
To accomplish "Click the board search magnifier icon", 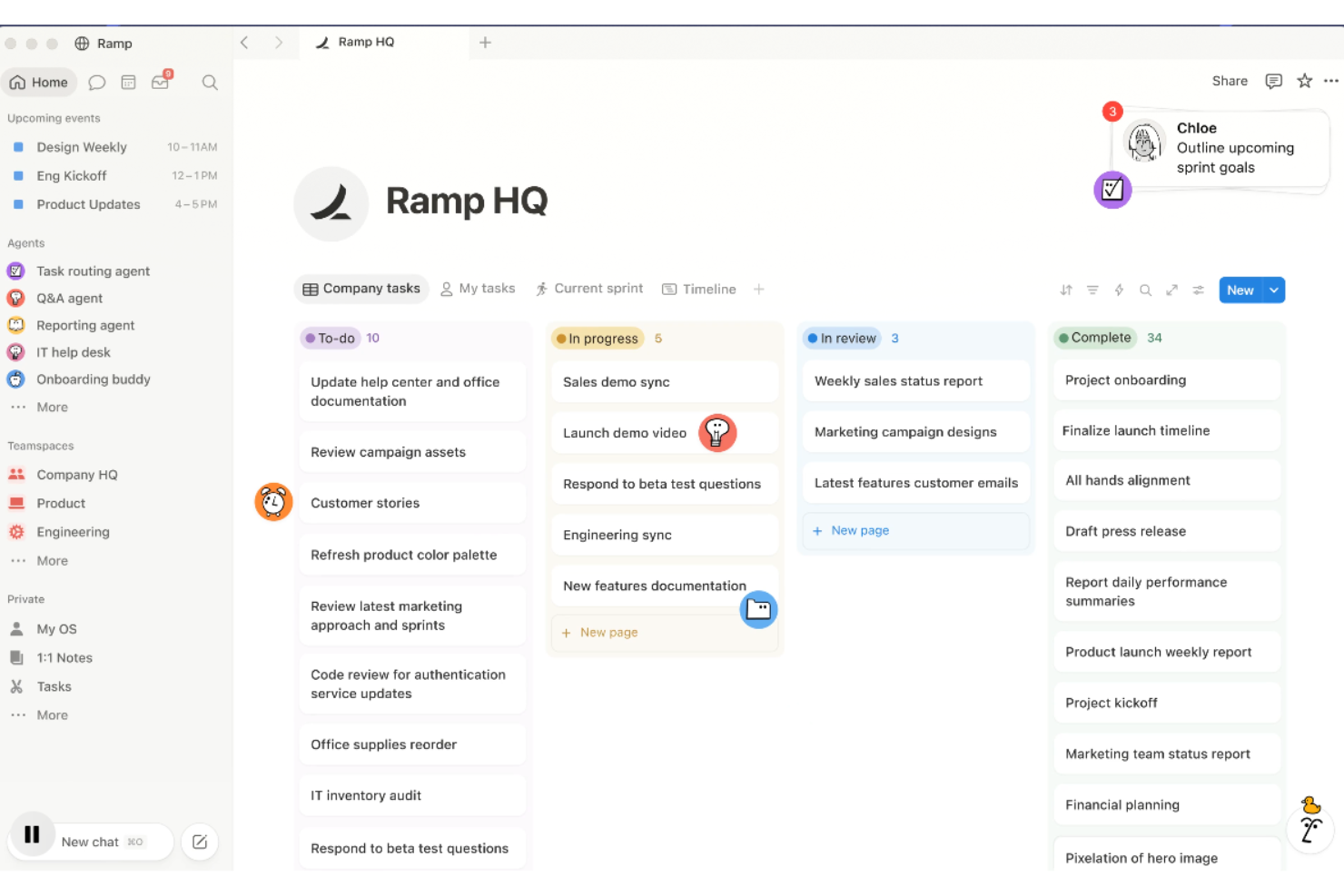I will [1145, 290].
